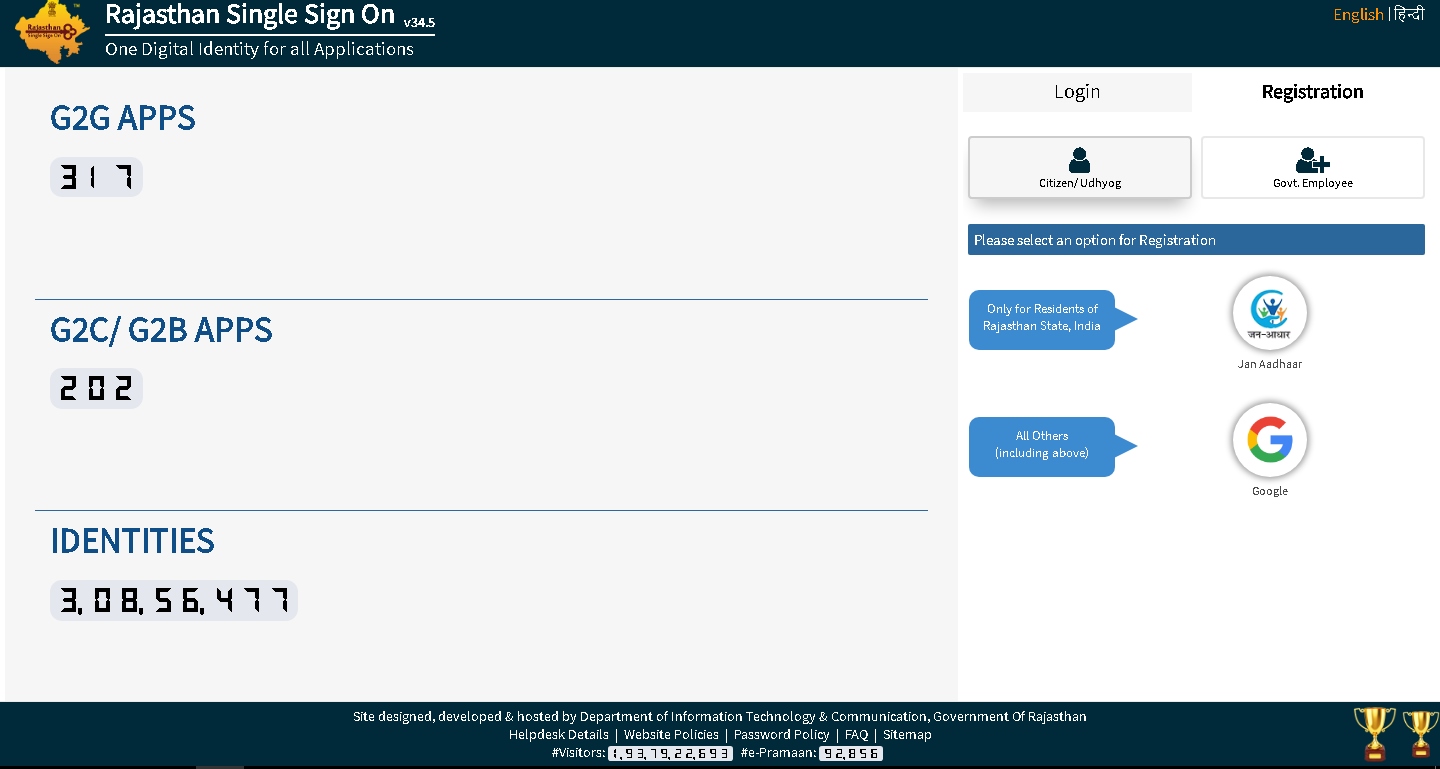The image size is (1440, 769).
Task: Click version label v34.5
Action: click(x=419, y=21)
